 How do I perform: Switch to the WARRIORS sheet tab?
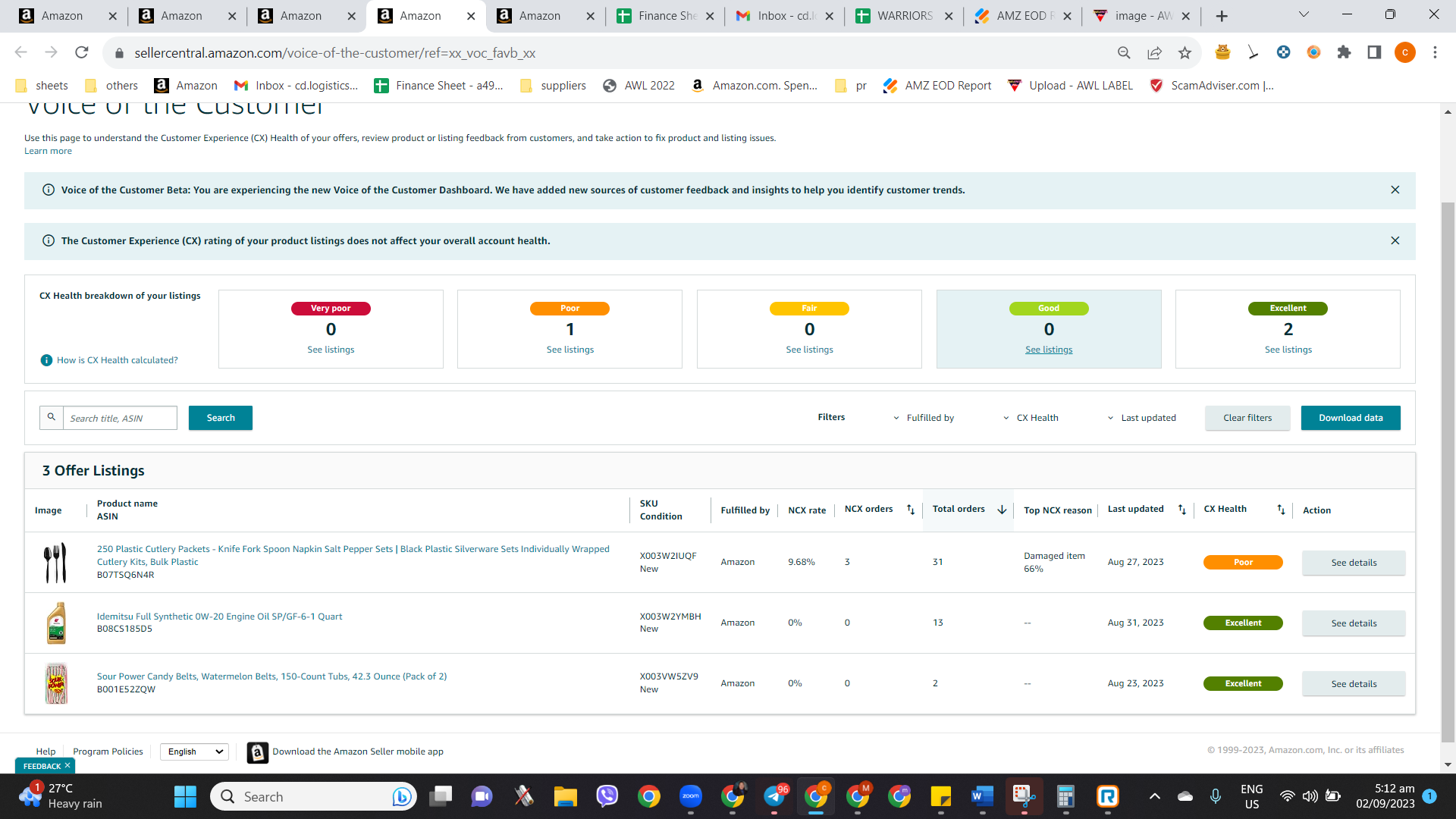[x=904, y=16]
